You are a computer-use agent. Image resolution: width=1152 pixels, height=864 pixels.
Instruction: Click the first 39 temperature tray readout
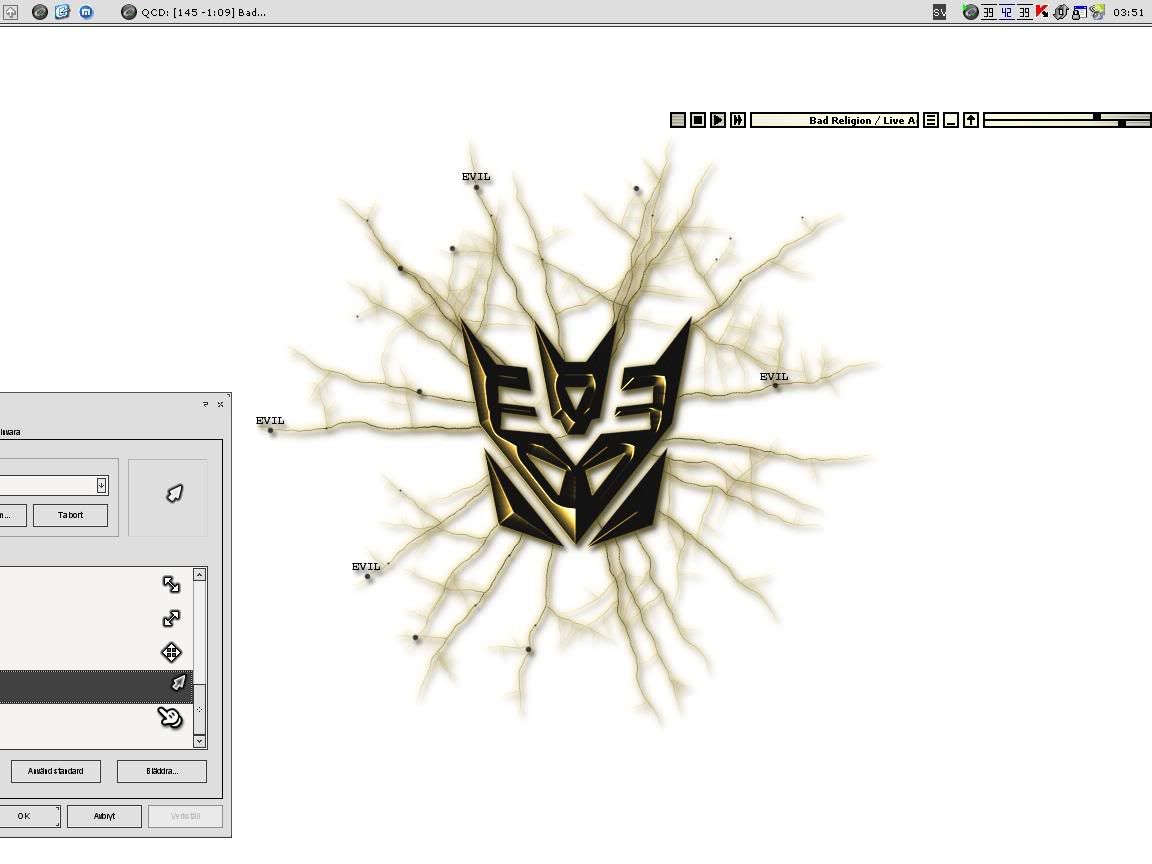988,12
